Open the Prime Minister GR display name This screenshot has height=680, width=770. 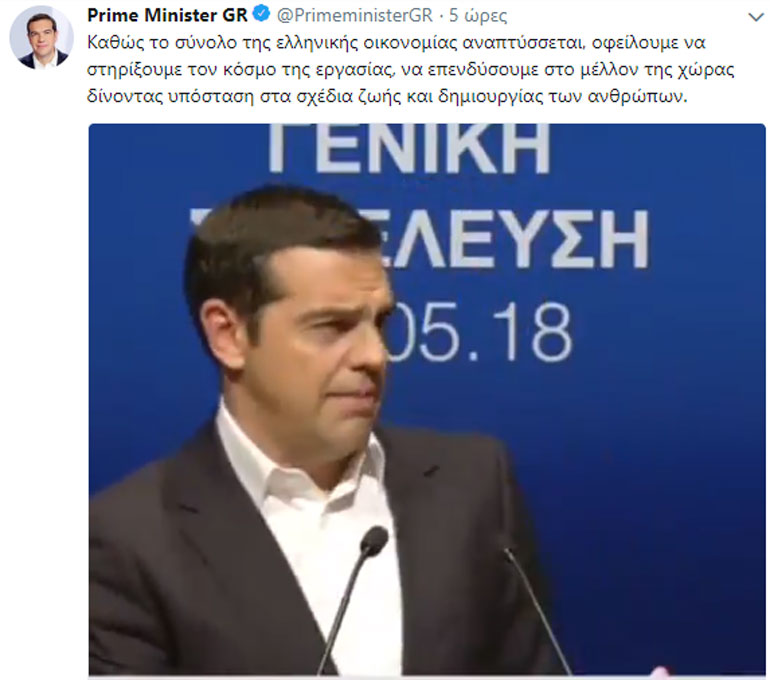pyautogui.click(x=167, y=15)
